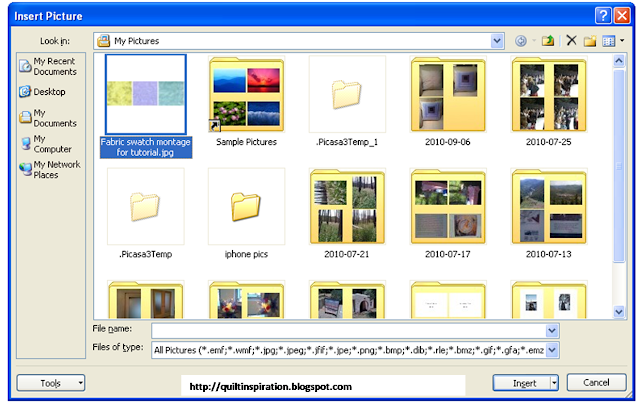The height and width of the screenshot is (408, 640).
Task: Select Fabric swatch montage for tutorial.jpg thumbnail
Action: click(146, 94)
